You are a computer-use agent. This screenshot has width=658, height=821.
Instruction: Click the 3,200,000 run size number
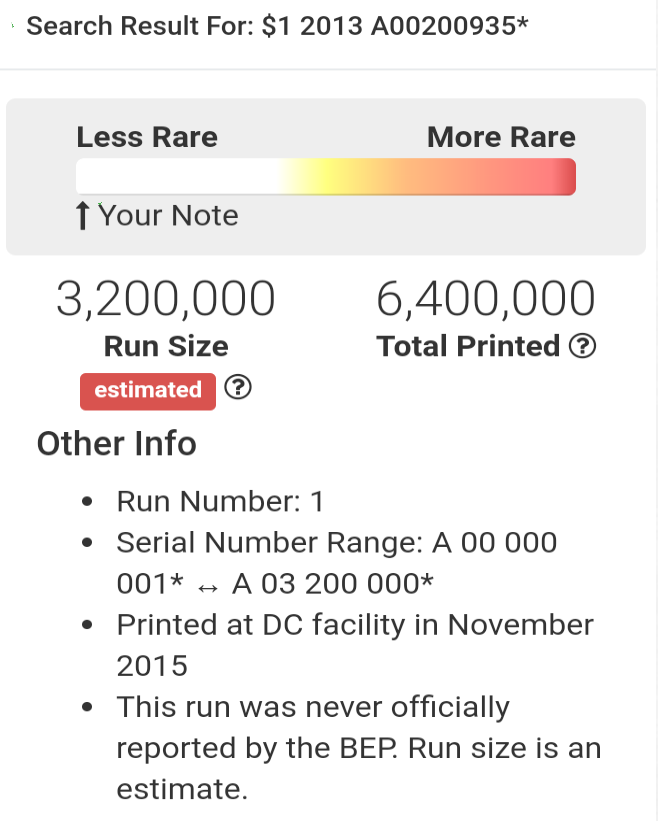pyautogui.click(x=165, y=299)
